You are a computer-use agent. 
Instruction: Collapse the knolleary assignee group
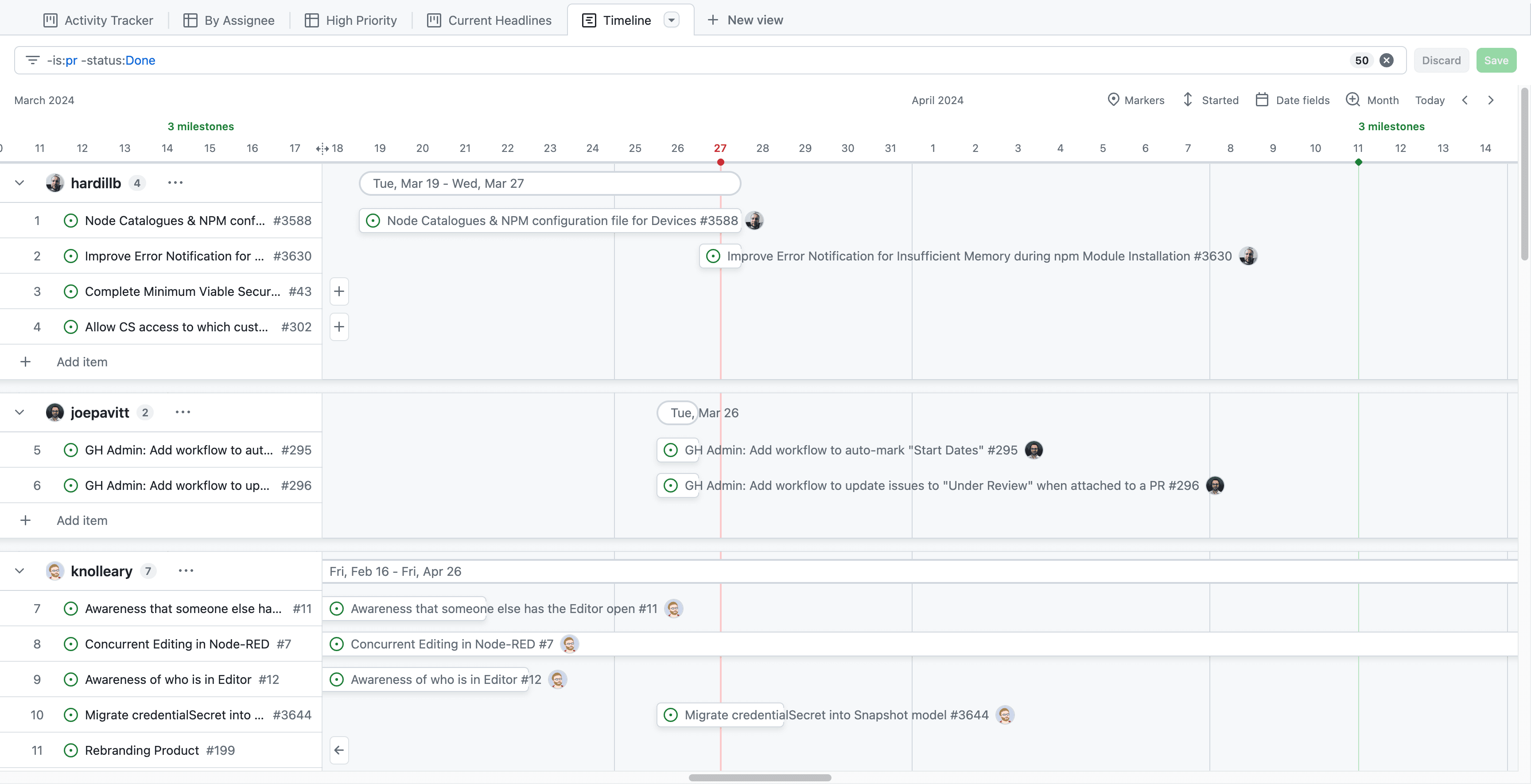pyautogui.click(x=19, y=571)
